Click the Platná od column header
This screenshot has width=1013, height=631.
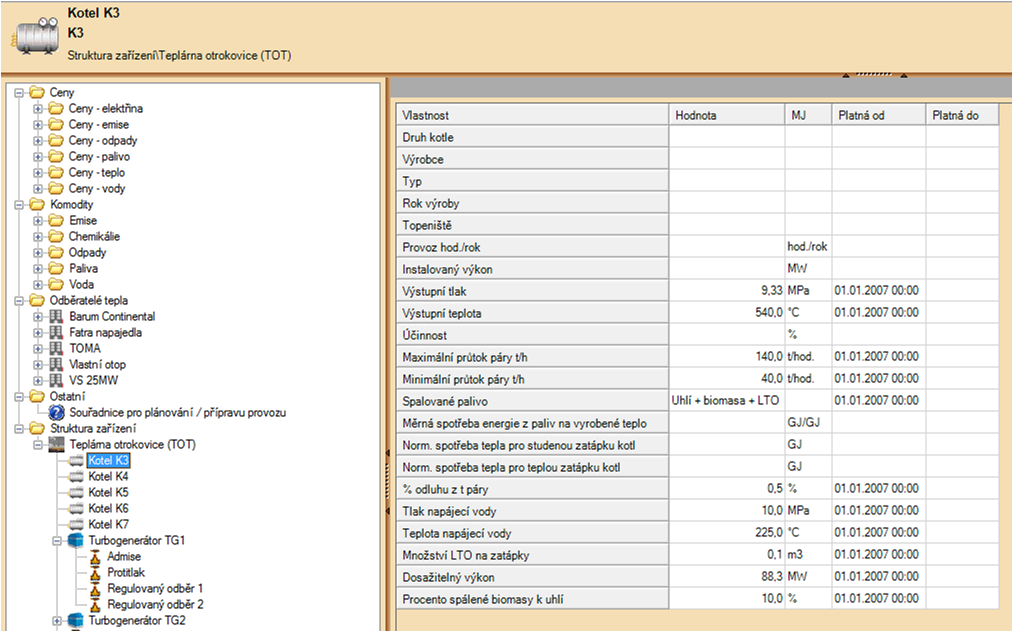point(879,115)
